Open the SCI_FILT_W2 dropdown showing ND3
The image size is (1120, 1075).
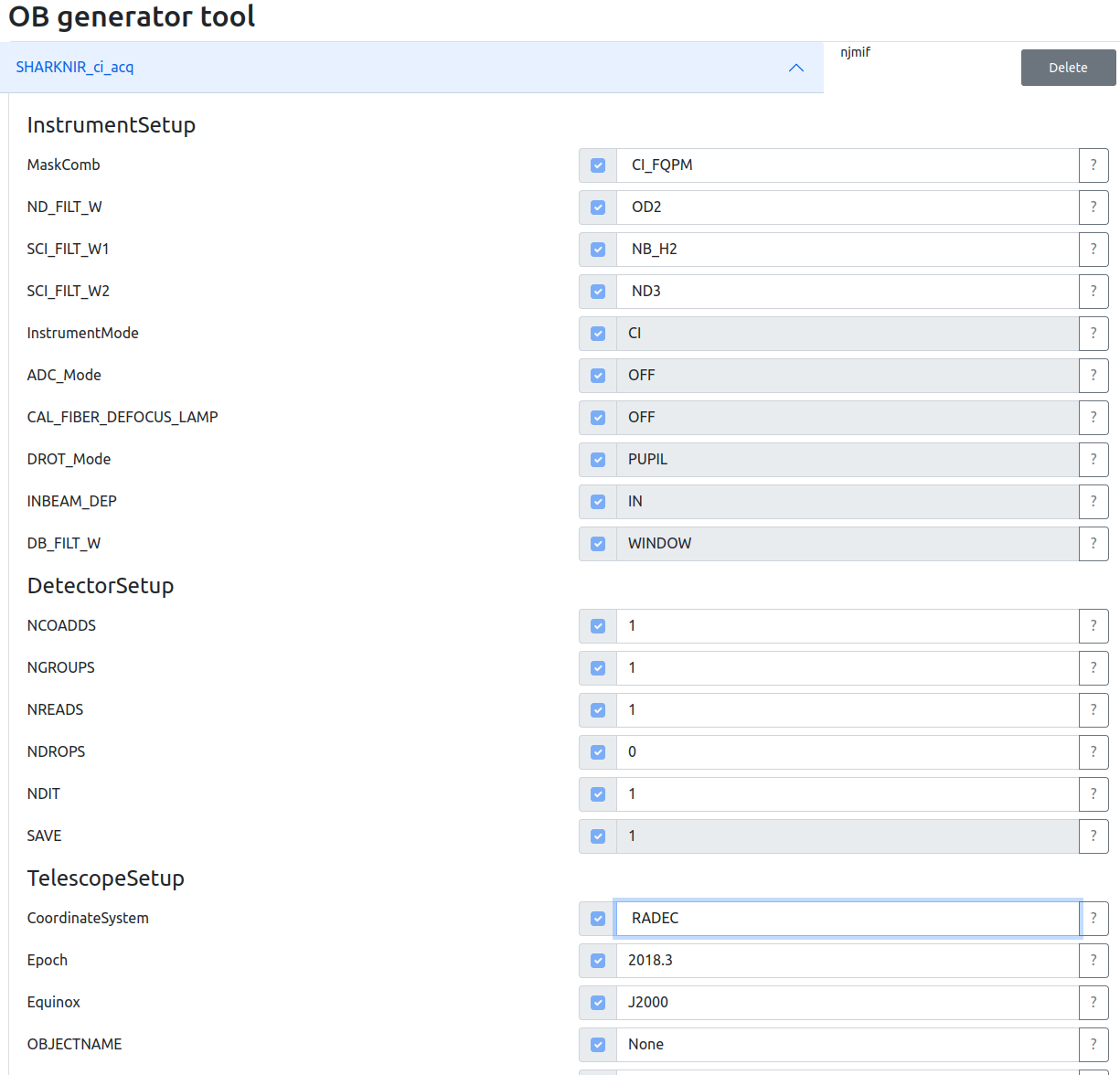(847, 292)
